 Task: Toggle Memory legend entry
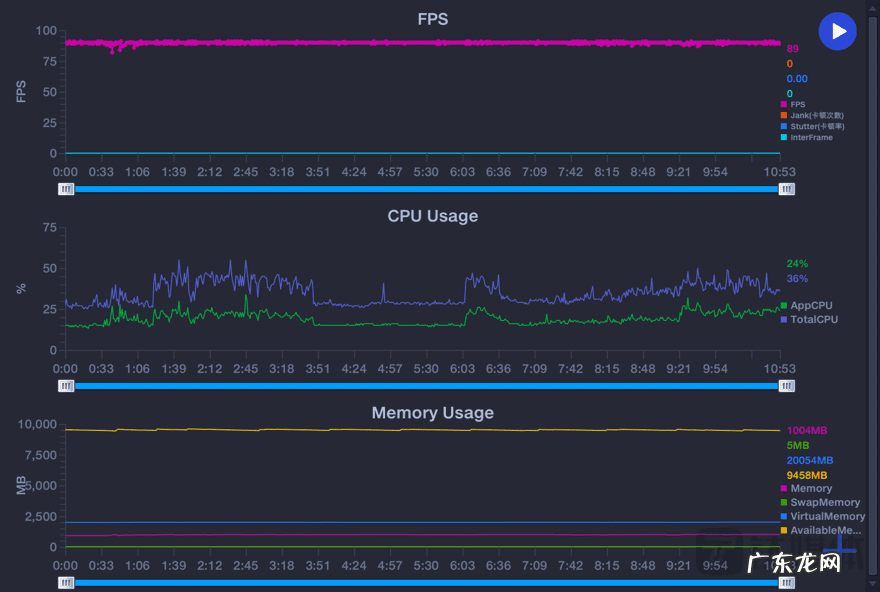(806, 488)
